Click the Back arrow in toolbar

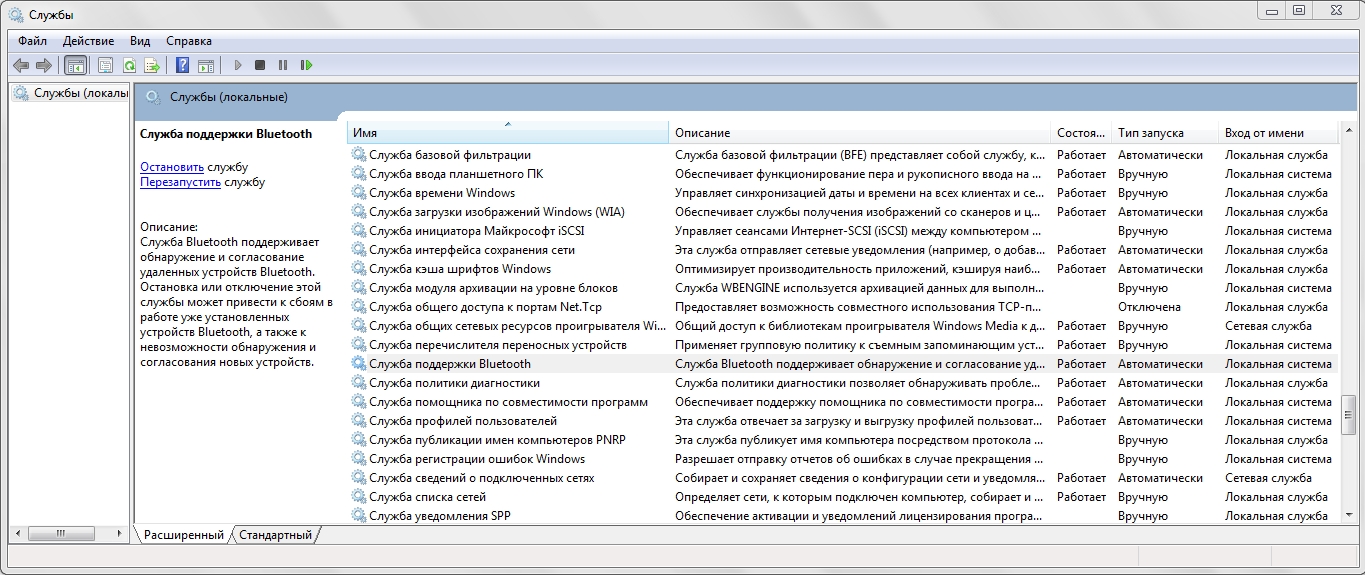[21, 65]
